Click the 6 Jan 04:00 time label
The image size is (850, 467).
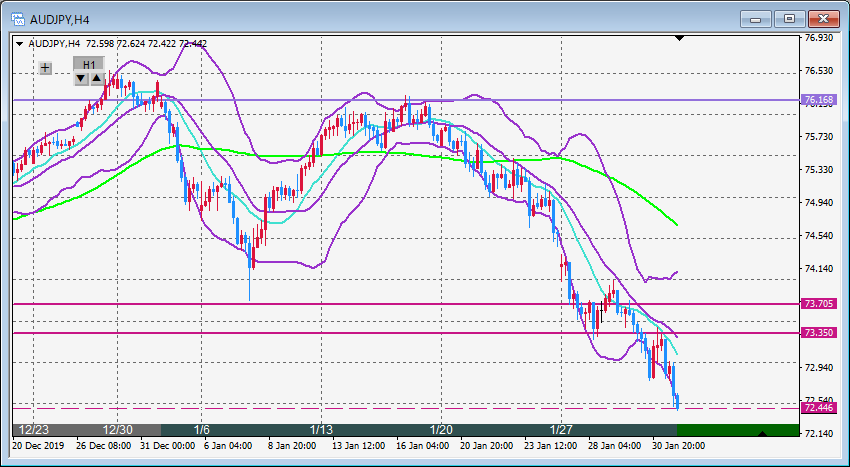(228, 446)
